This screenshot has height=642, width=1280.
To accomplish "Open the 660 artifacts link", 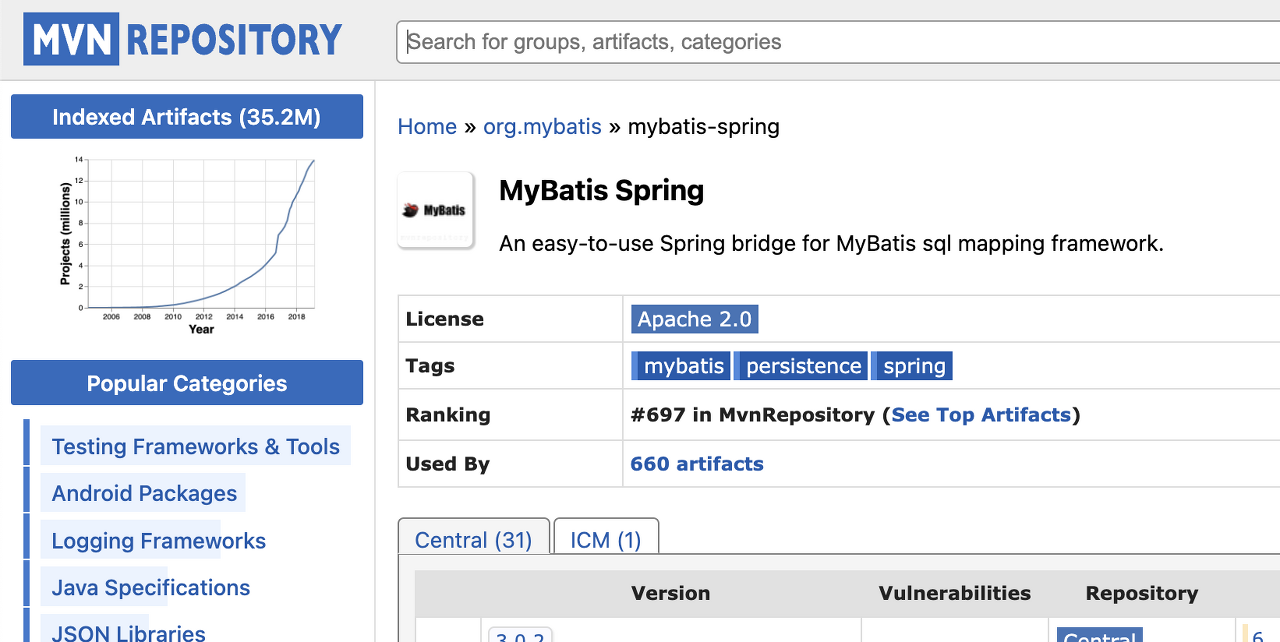I will 697,464.
